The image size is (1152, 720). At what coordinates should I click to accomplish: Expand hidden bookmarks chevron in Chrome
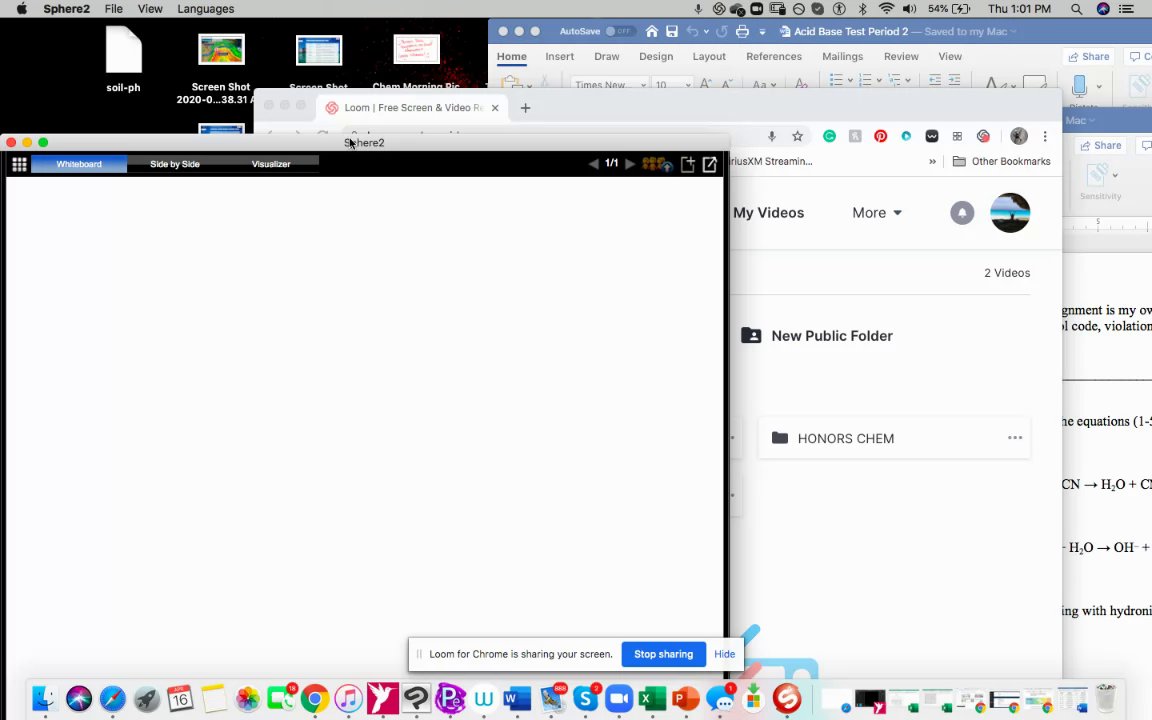pyautogui.click(x=932, y=162)
